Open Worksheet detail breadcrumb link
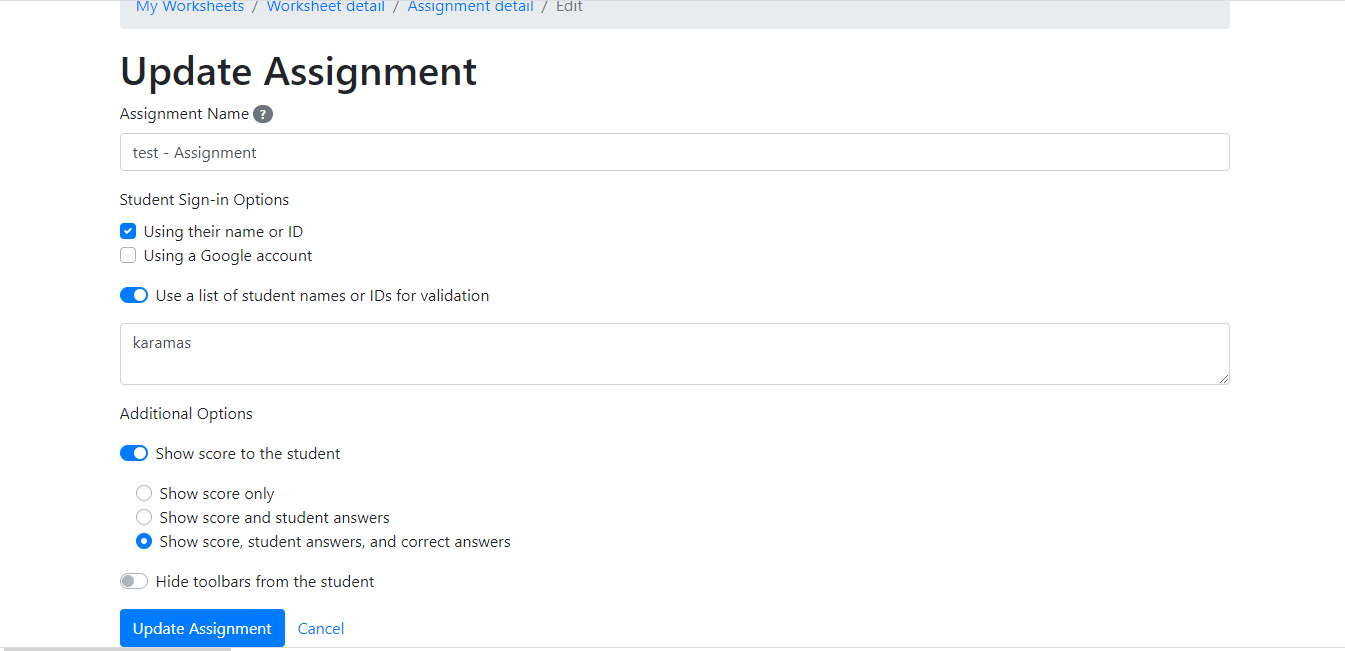This screenshot has width=1345, height=651. click(x=326, y=7)
